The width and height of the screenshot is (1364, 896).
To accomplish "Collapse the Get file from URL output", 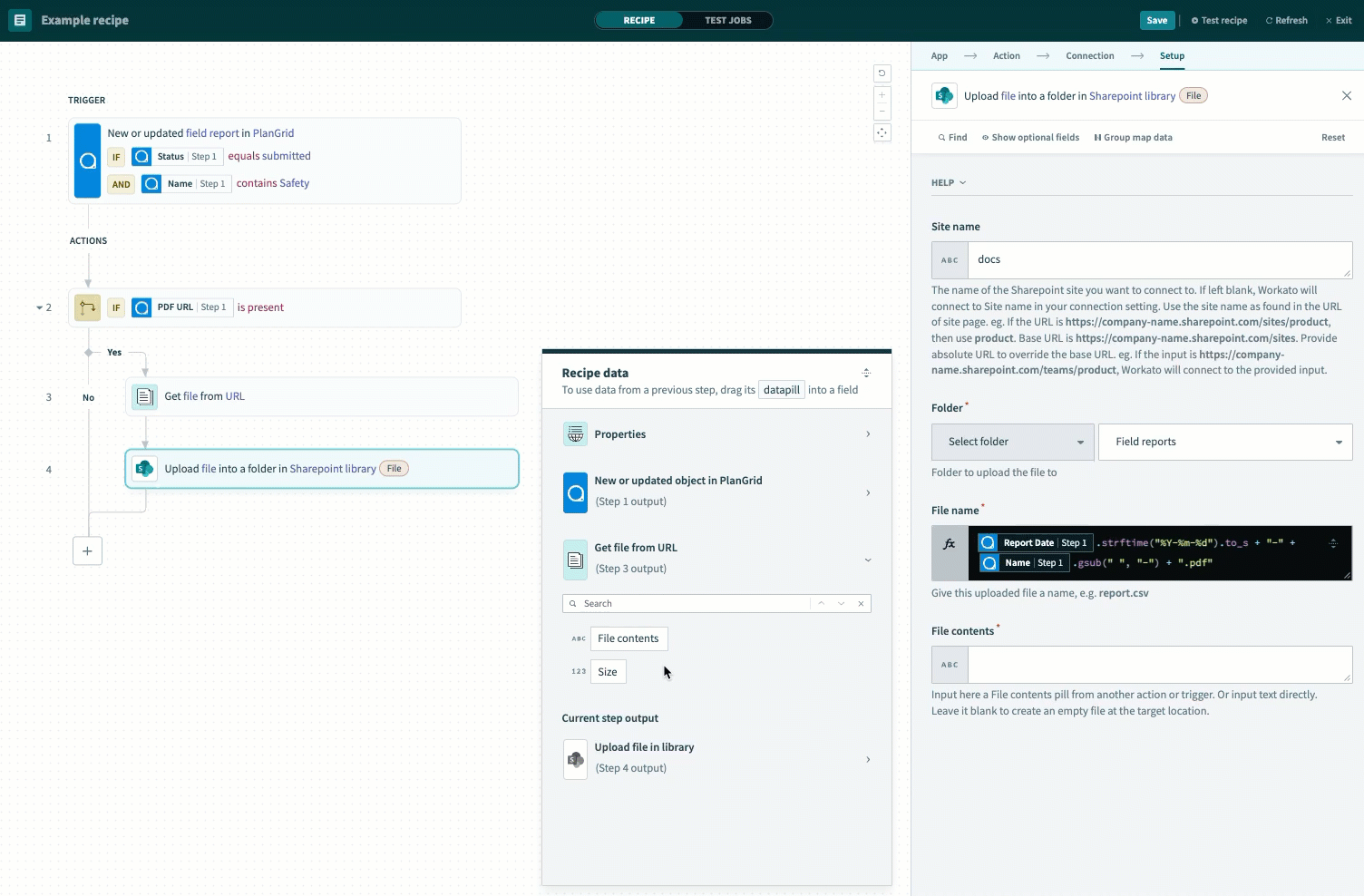I will [x=868, y=560].
